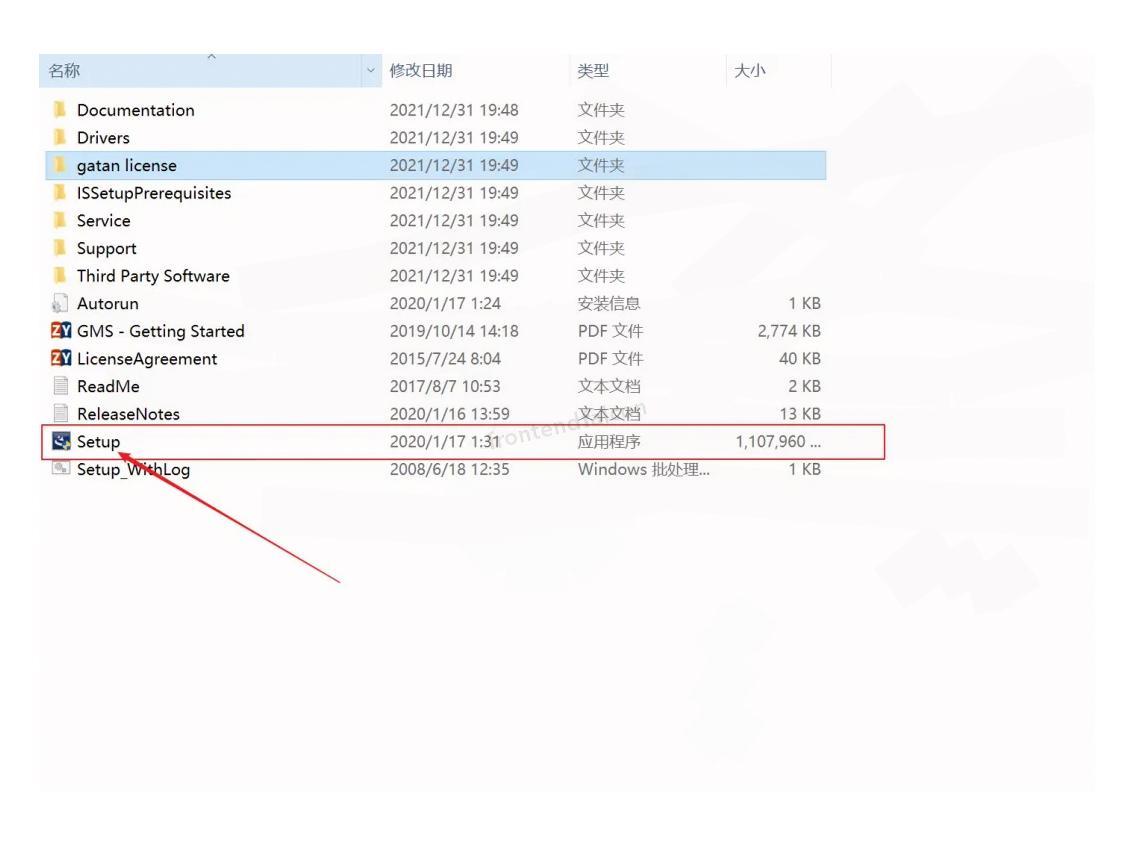Select the Third Party Software folder icon

(60, 275)
